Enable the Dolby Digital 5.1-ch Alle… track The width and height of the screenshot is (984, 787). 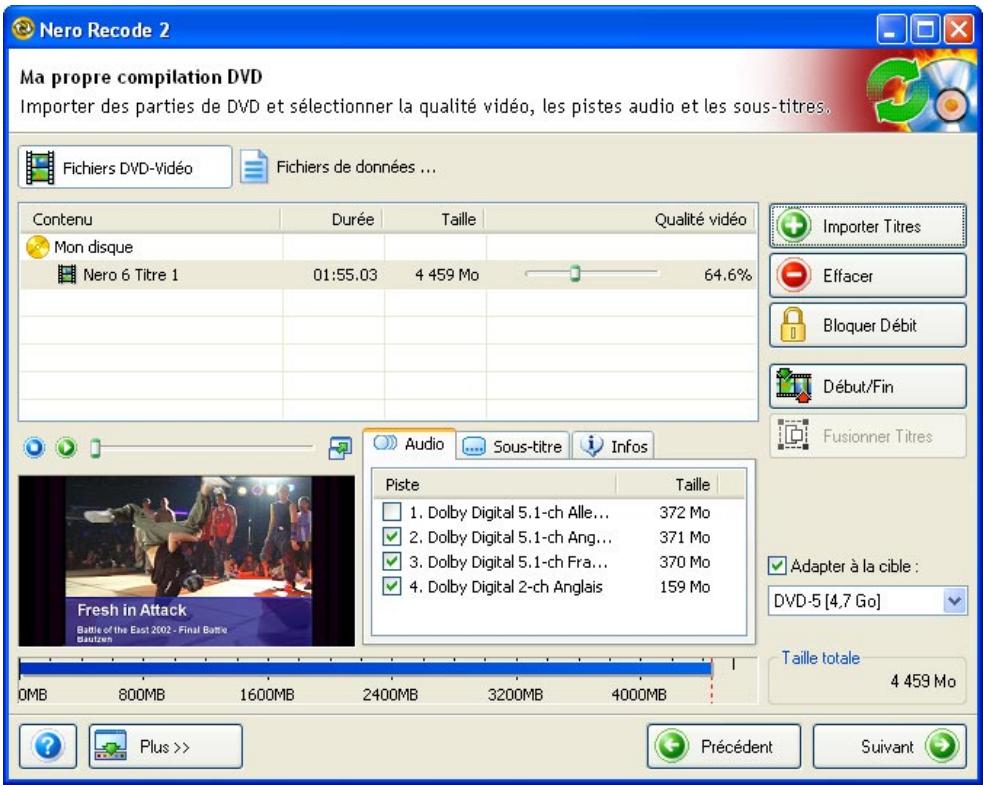tap(392, 512)
